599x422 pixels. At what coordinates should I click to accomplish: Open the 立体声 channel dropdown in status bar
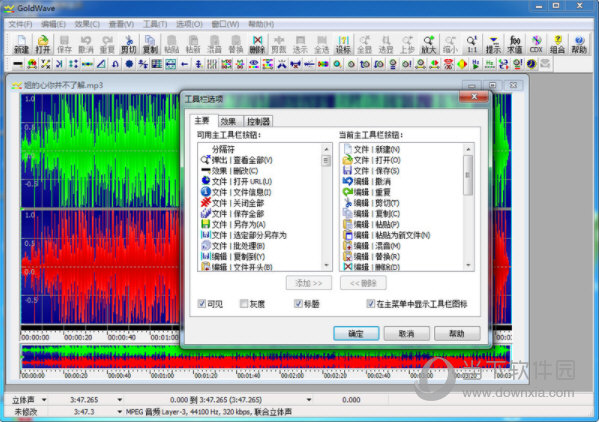44,400
